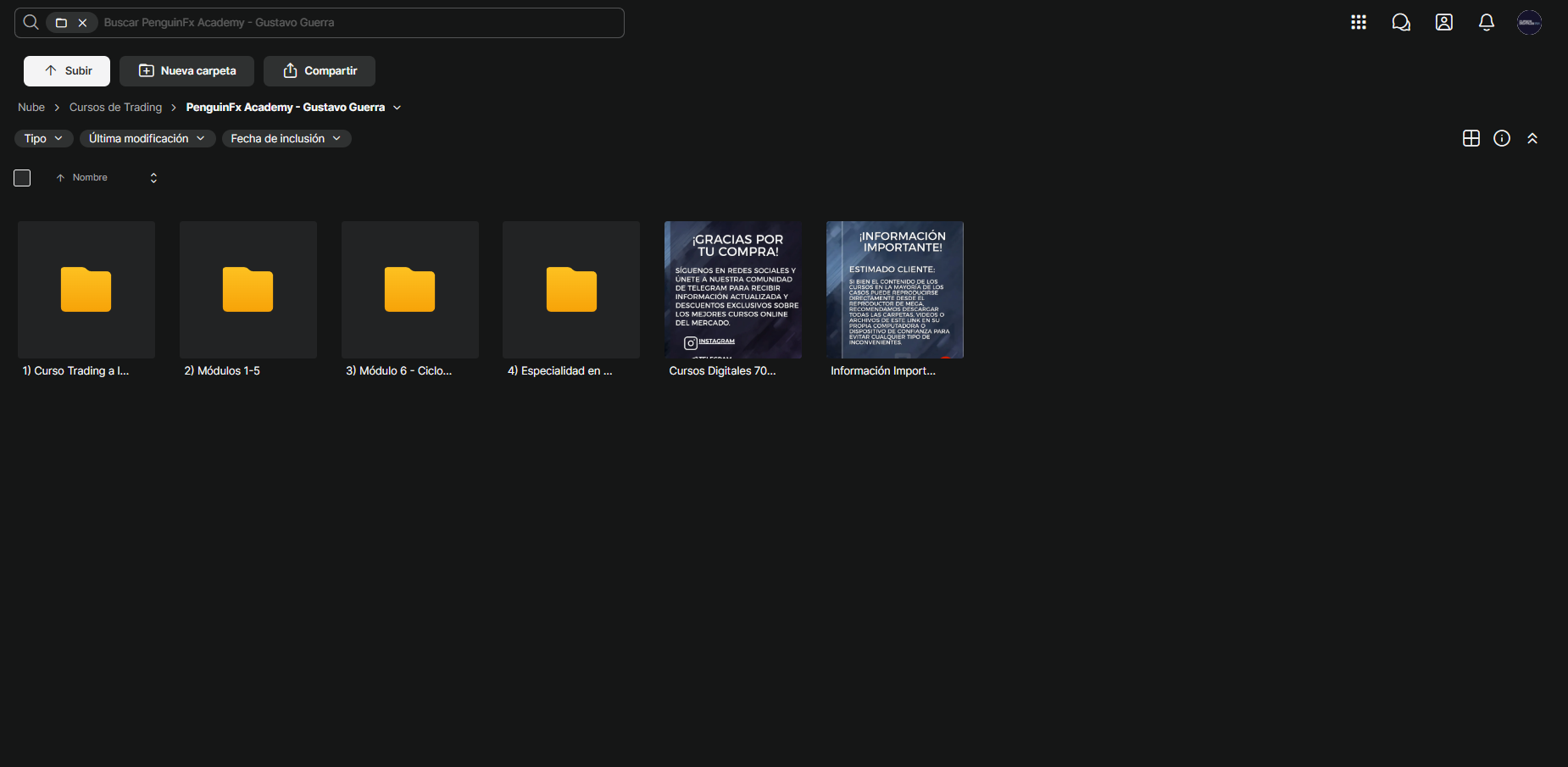Viewport: 1568px width, 767px height.
Task: Navigate to Cursos de Trading breadcrumb
Action: 115,108
